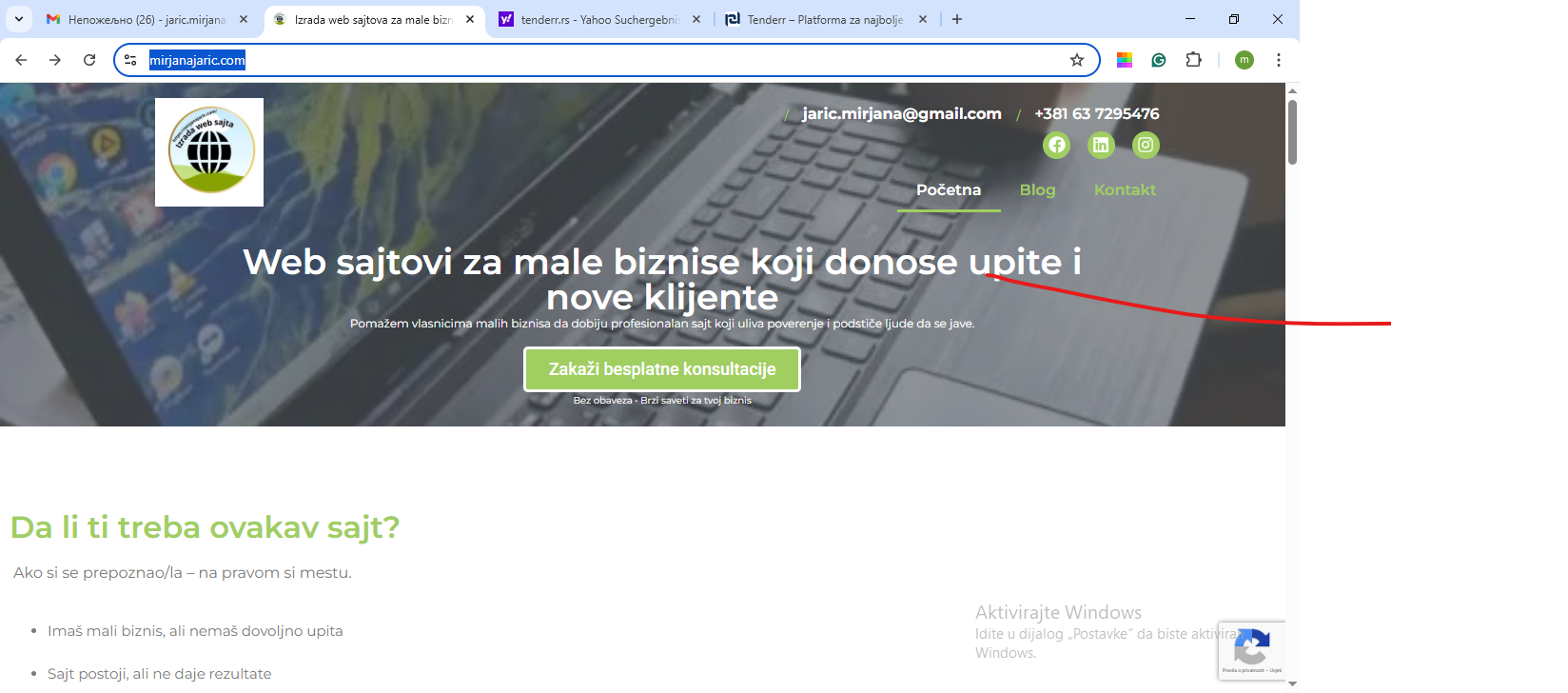This screenshot has height=693, width=1568.
Task: Open the LinkedIn social icon
Action: 1101,145
